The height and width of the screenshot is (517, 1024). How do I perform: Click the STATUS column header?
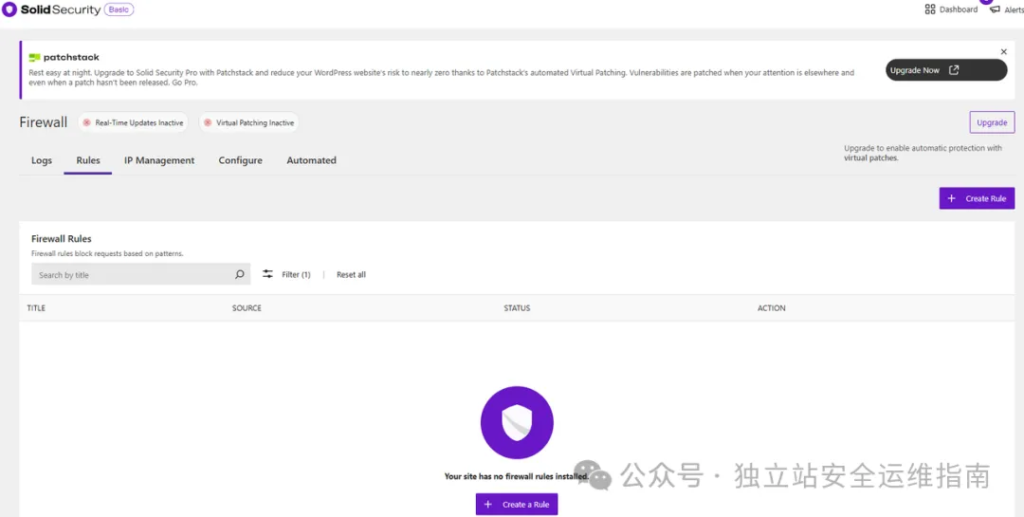(x=517, y=308)
